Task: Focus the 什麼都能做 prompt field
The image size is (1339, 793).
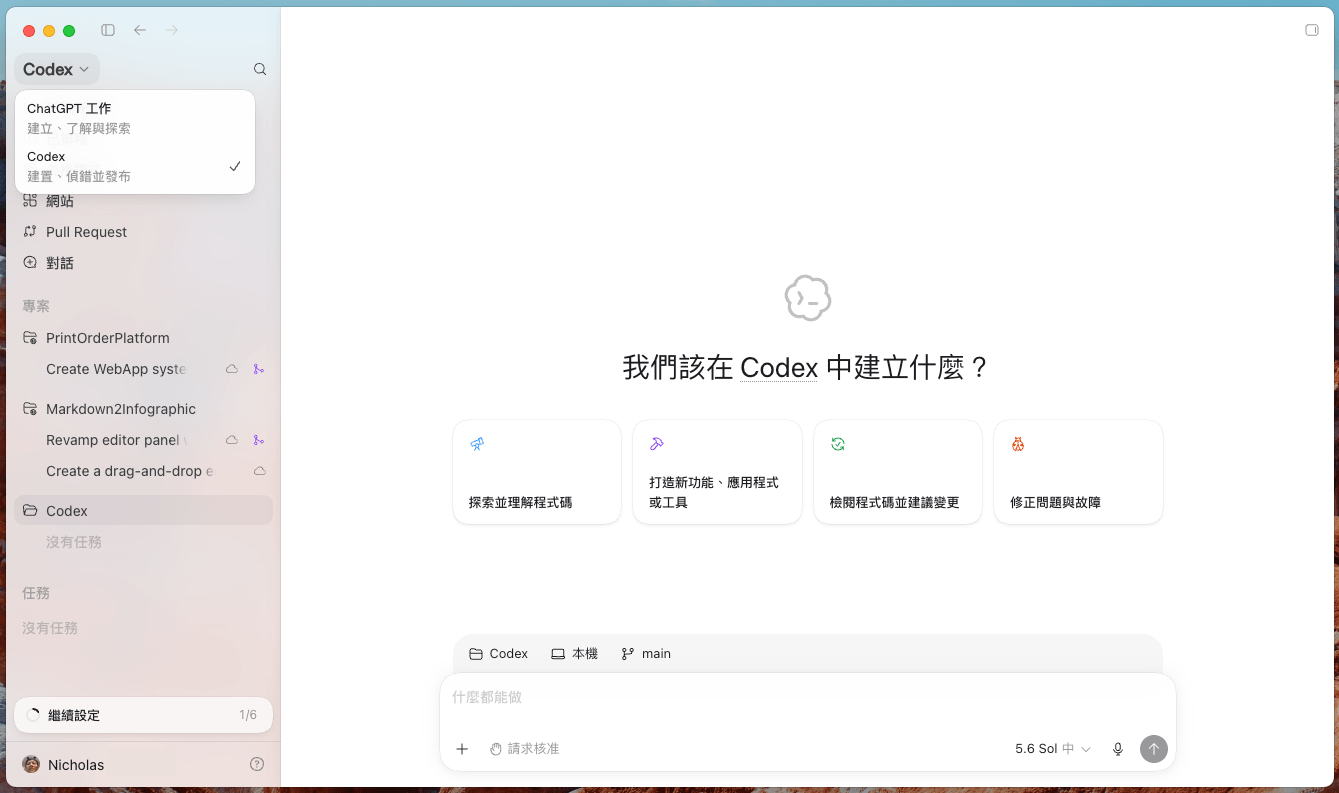Action: pyautogui.click(x=807, y=697)
